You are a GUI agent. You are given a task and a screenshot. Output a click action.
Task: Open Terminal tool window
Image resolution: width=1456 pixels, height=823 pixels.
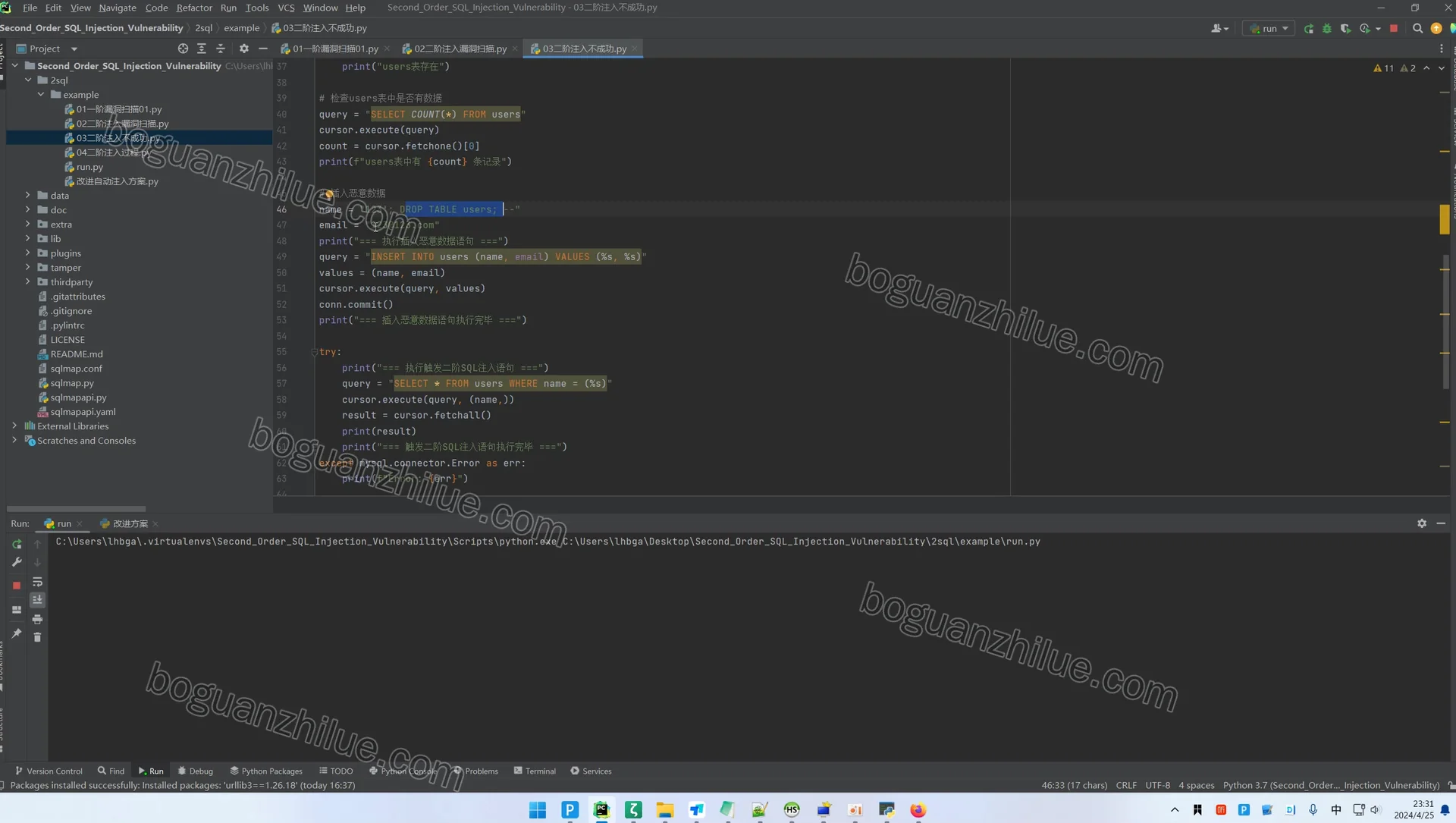pyautogui.click(x=535, y=771)
